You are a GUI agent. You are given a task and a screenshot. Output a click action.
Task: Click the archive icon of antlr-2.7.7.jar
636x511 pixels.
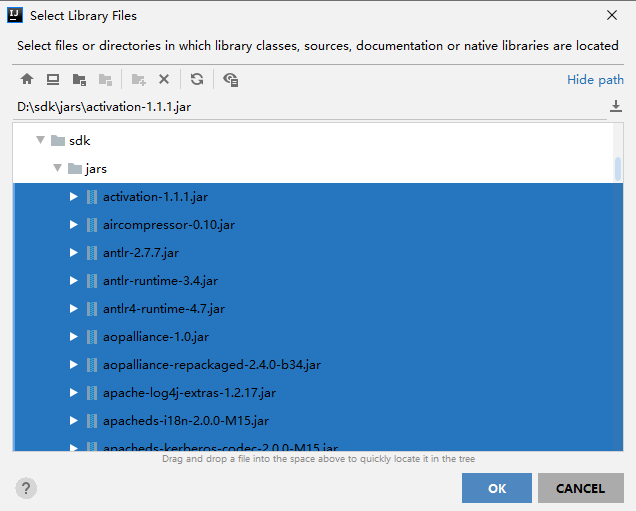click(92, 253)
